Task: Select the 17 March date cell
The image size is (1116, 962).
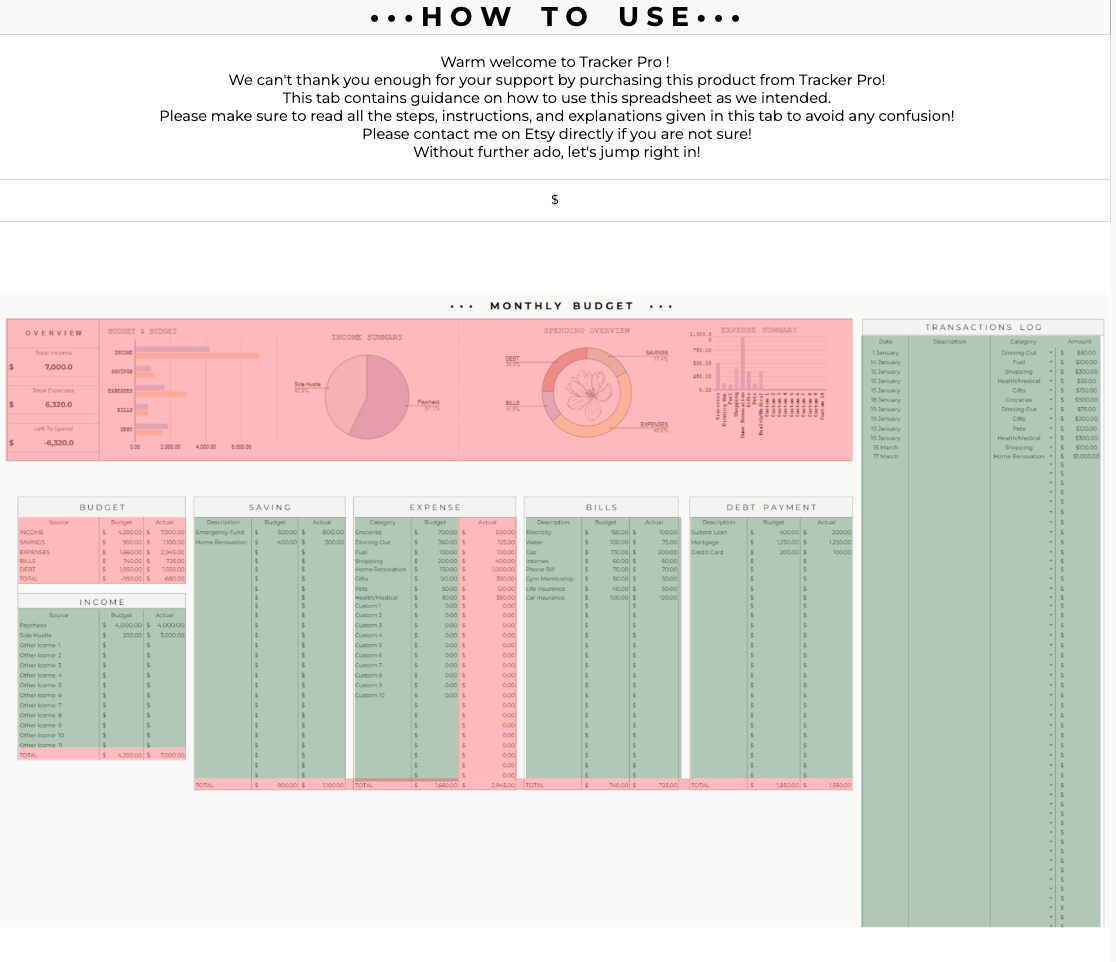Action: (x=885, y=456)
